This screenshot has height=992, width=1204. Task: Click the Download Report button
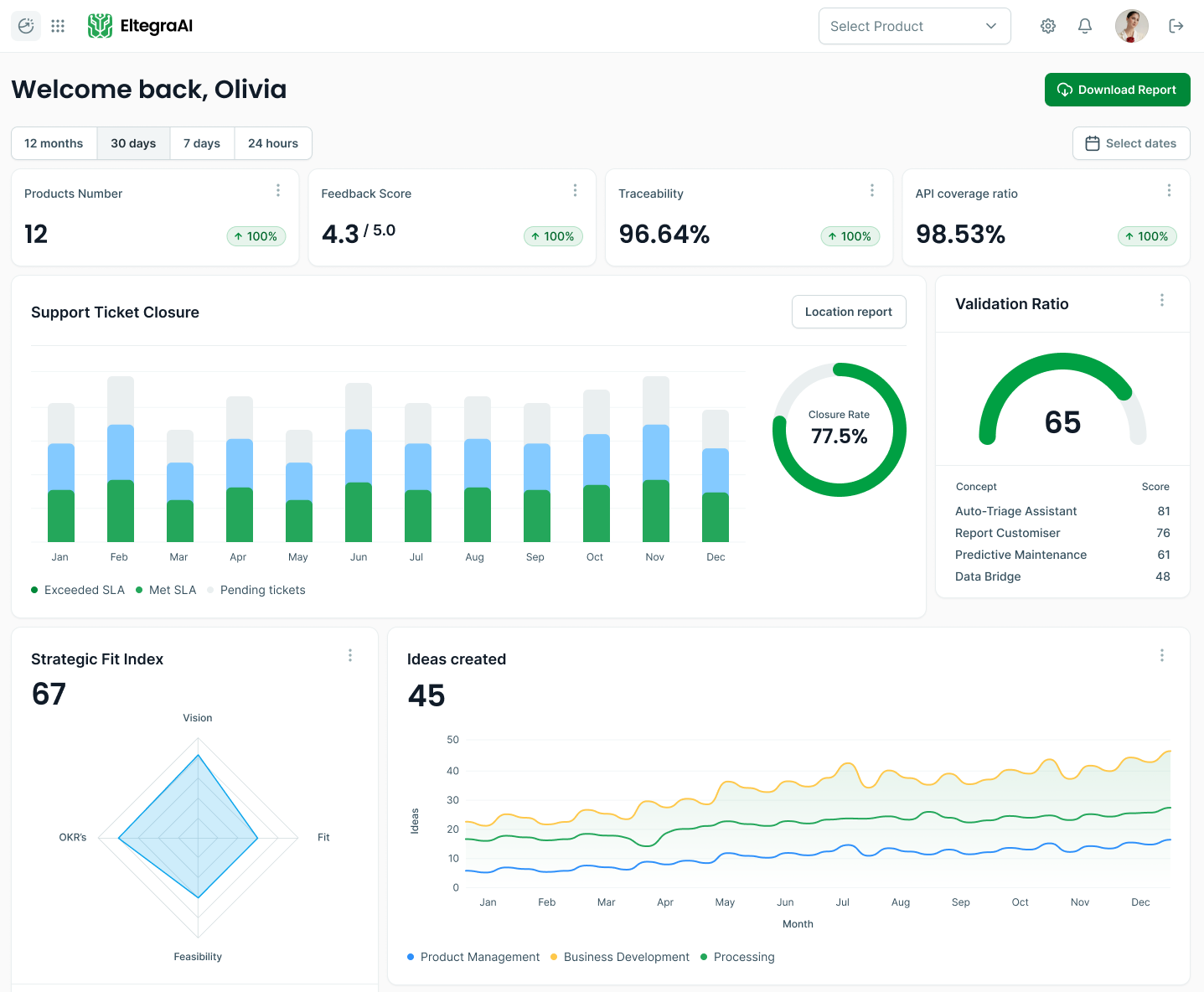tap(1117, 90)
